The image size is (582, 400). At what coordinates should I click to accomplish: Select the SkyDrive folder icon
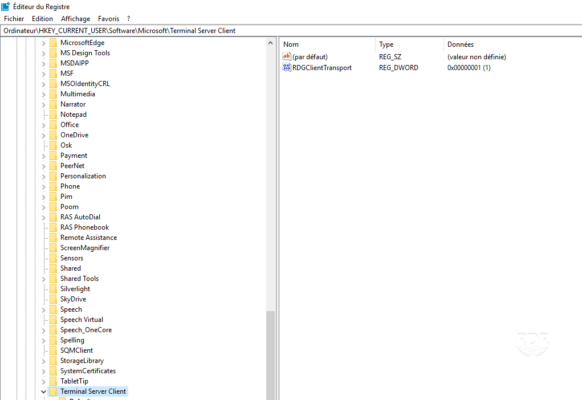click(x=53, y=299)
